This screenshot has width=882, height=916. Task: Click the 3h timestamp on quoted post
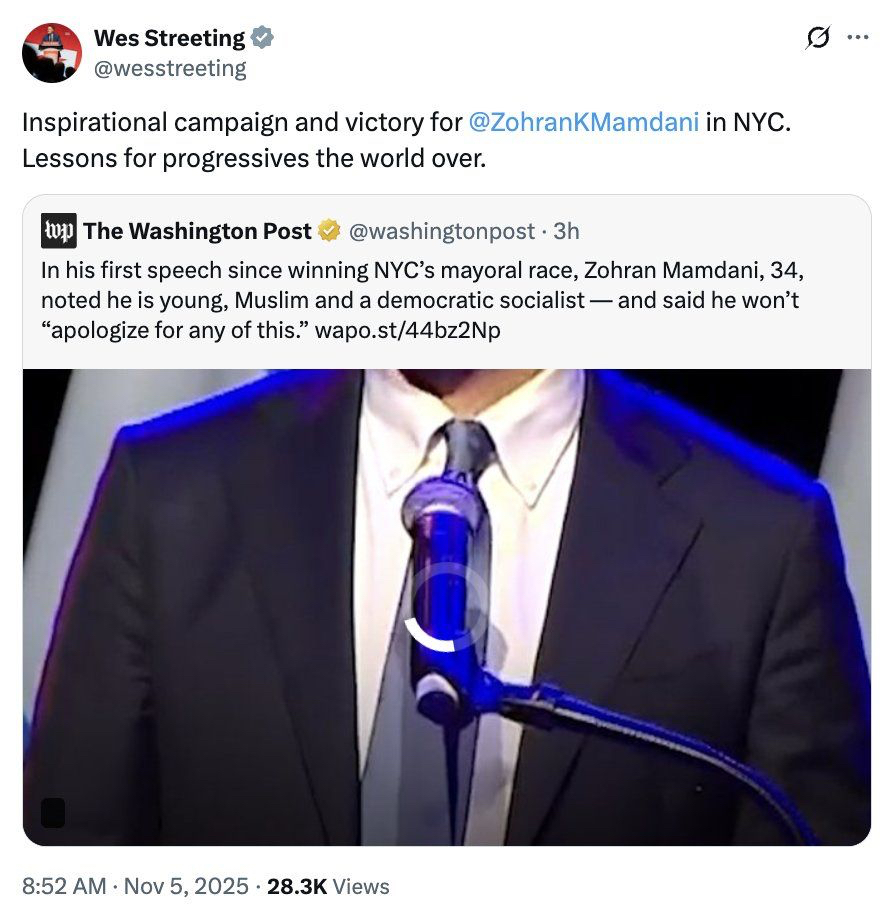tap(566, 231)
